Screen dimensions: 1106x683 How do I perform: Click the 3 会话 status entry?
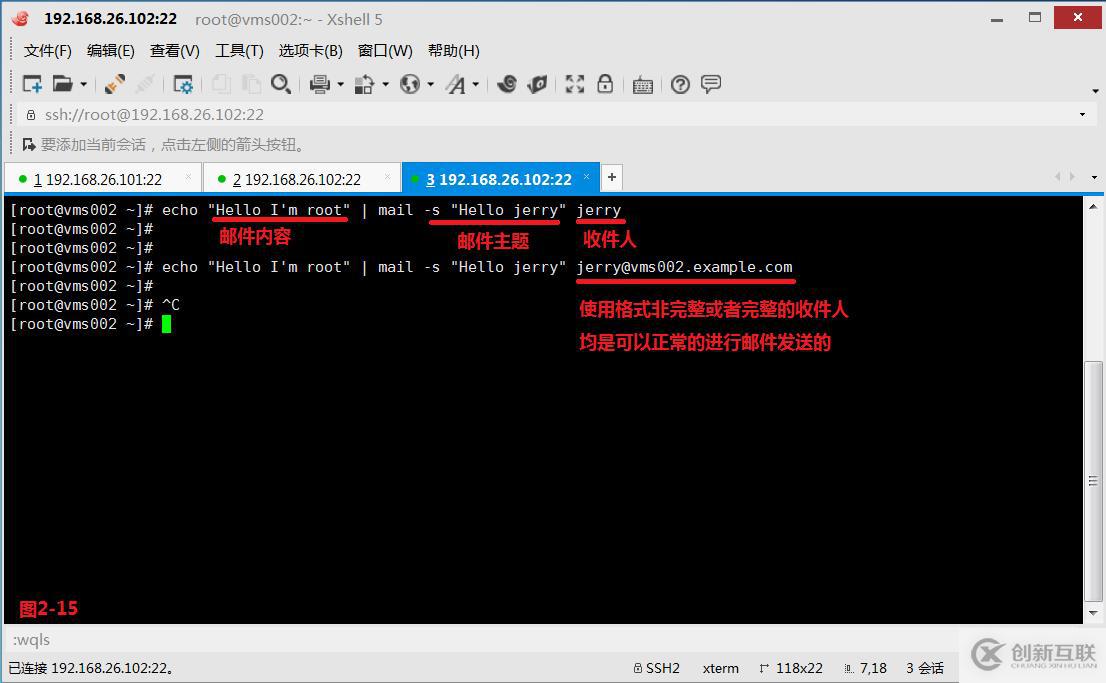coord(925,668)
